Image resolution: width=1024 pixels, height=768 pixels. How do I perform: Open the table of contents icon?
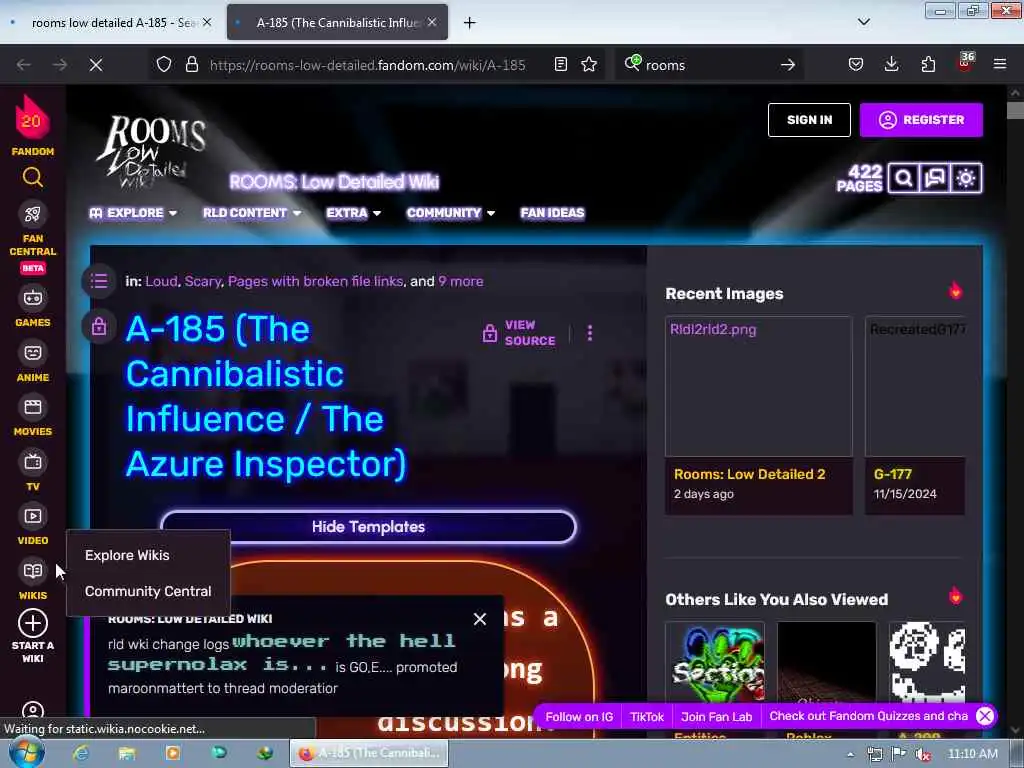99,281
